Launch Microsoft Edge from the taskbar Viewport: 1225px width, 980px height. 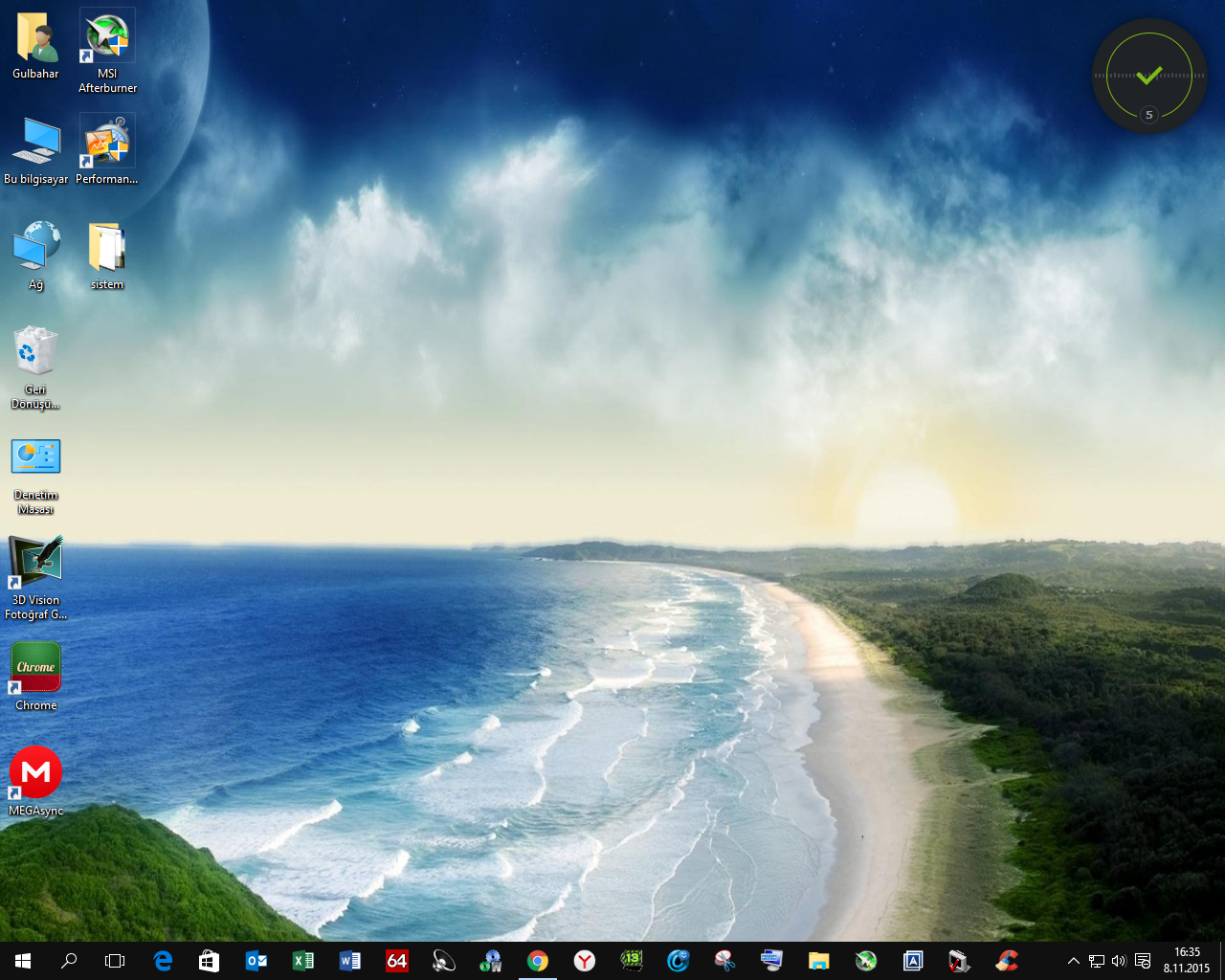(163, 961)
